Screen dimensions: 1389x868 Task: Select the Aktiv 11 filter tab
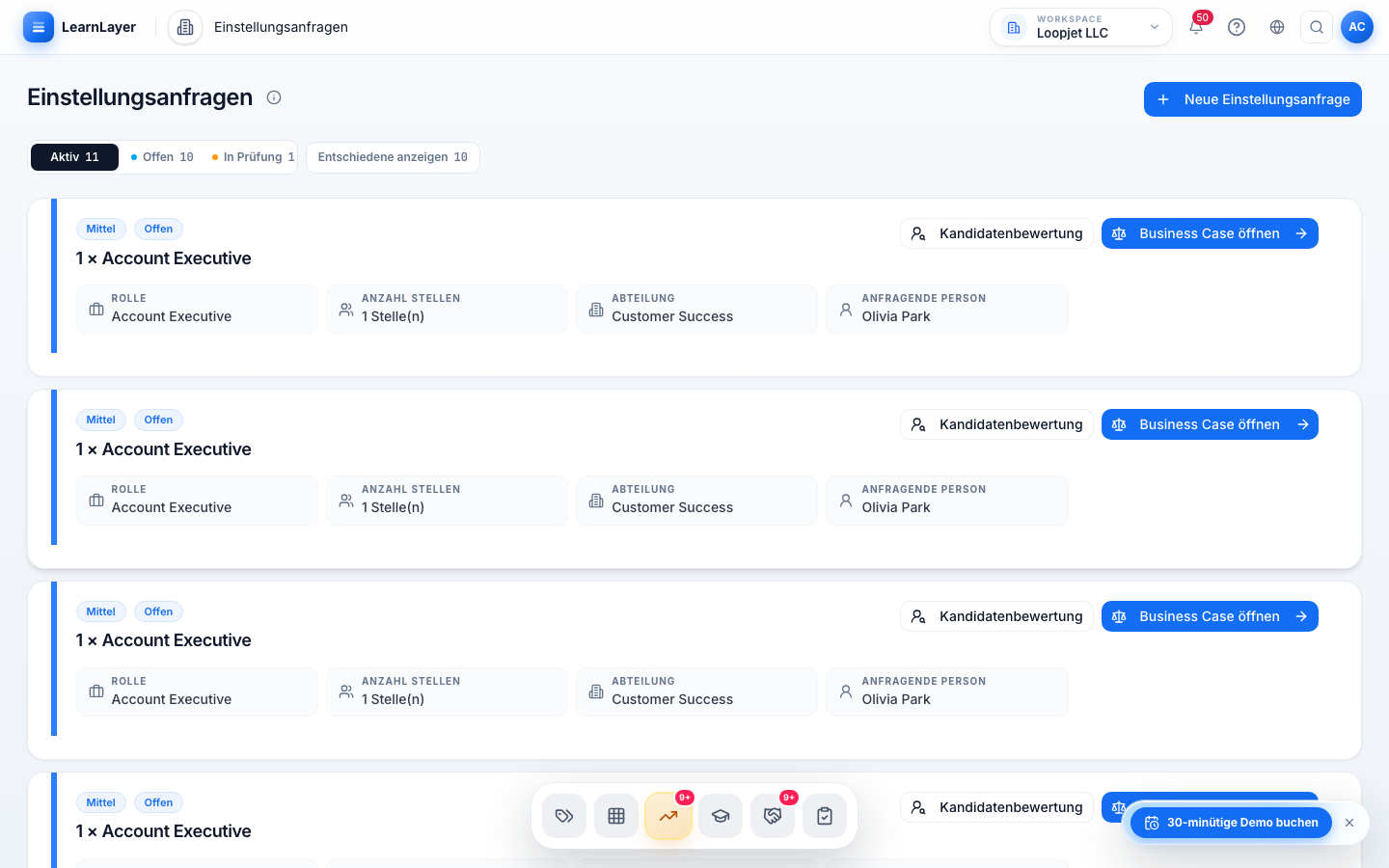point(74,157)
